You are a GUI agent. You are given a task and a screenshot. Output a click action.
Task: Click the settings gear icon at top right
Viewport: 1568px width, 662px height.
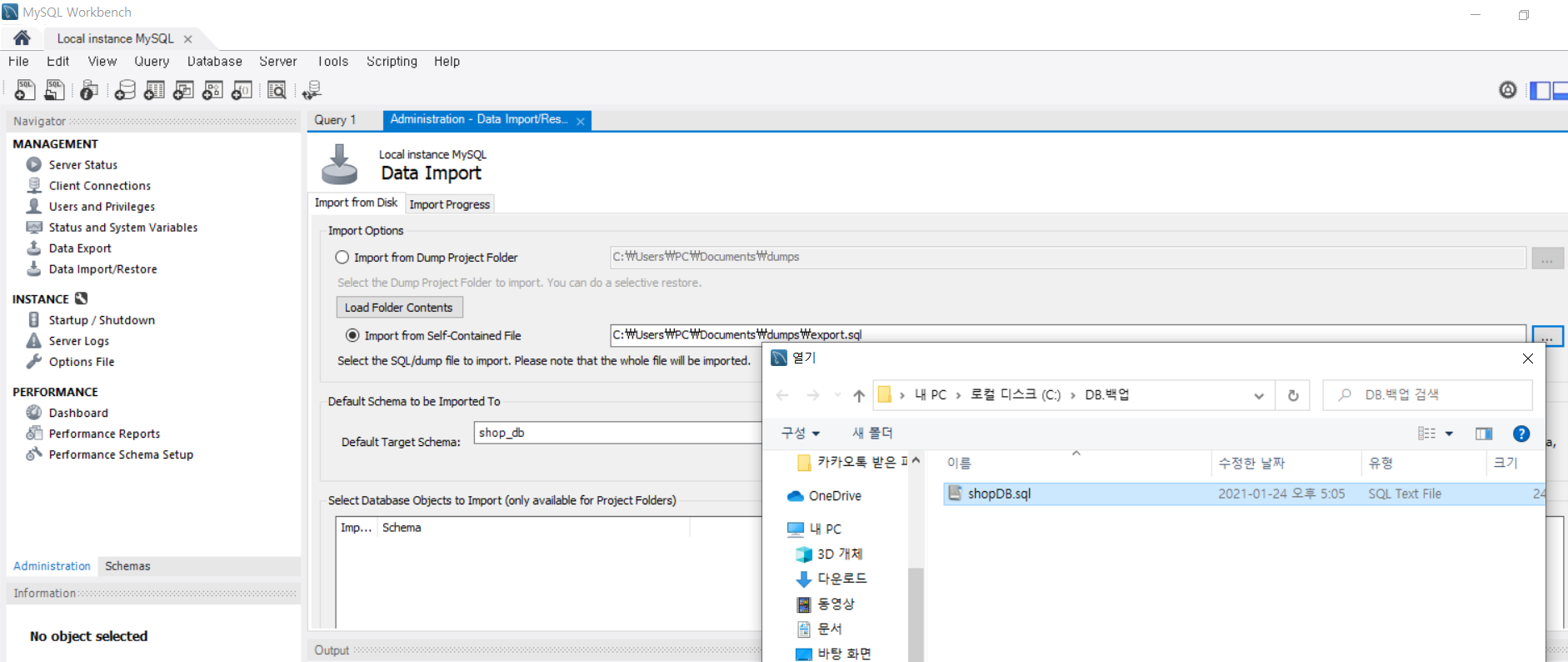point(1508,90)
